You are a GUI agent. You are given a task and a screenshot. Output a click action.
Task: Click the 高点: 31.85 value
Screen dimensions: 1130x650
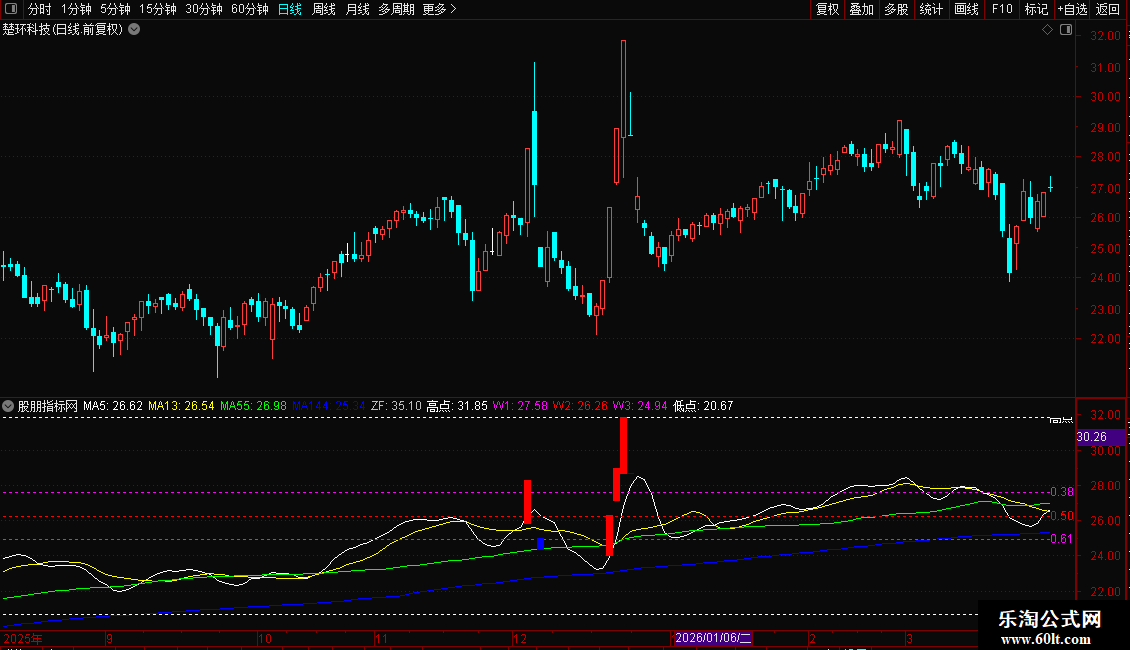point(457,406)
